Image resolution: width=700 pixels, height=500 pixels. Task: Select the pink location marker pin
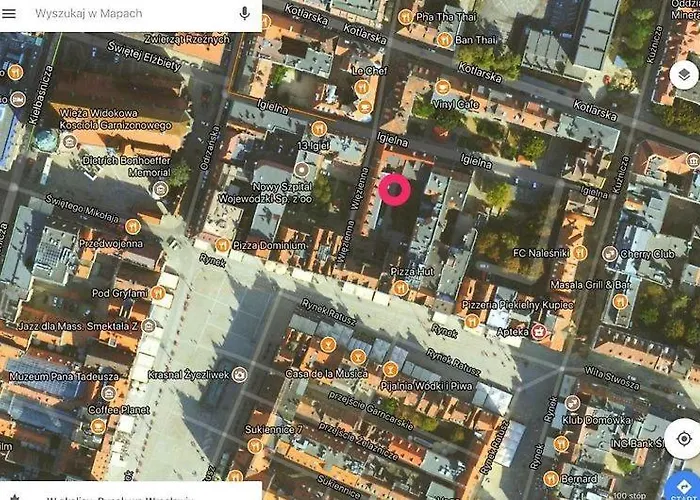(395, 188)
